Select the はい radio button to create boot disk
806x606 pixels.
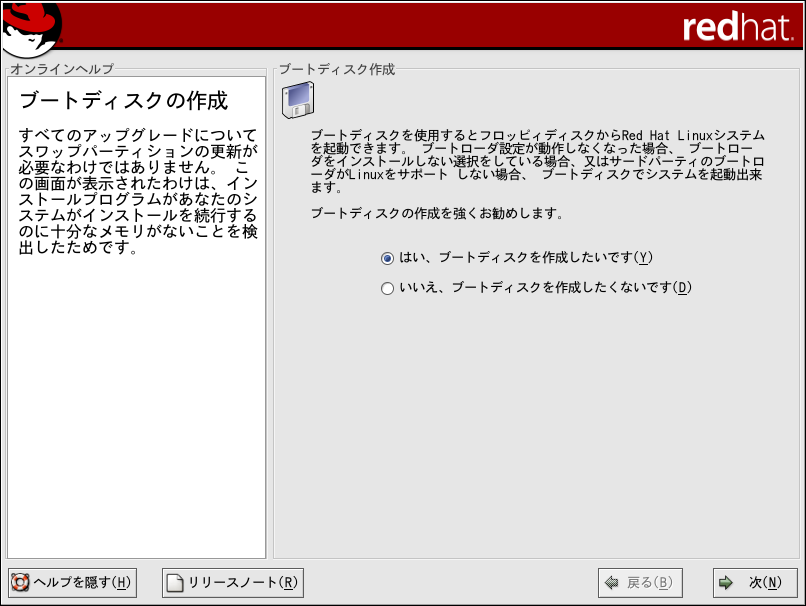(388, 258)
